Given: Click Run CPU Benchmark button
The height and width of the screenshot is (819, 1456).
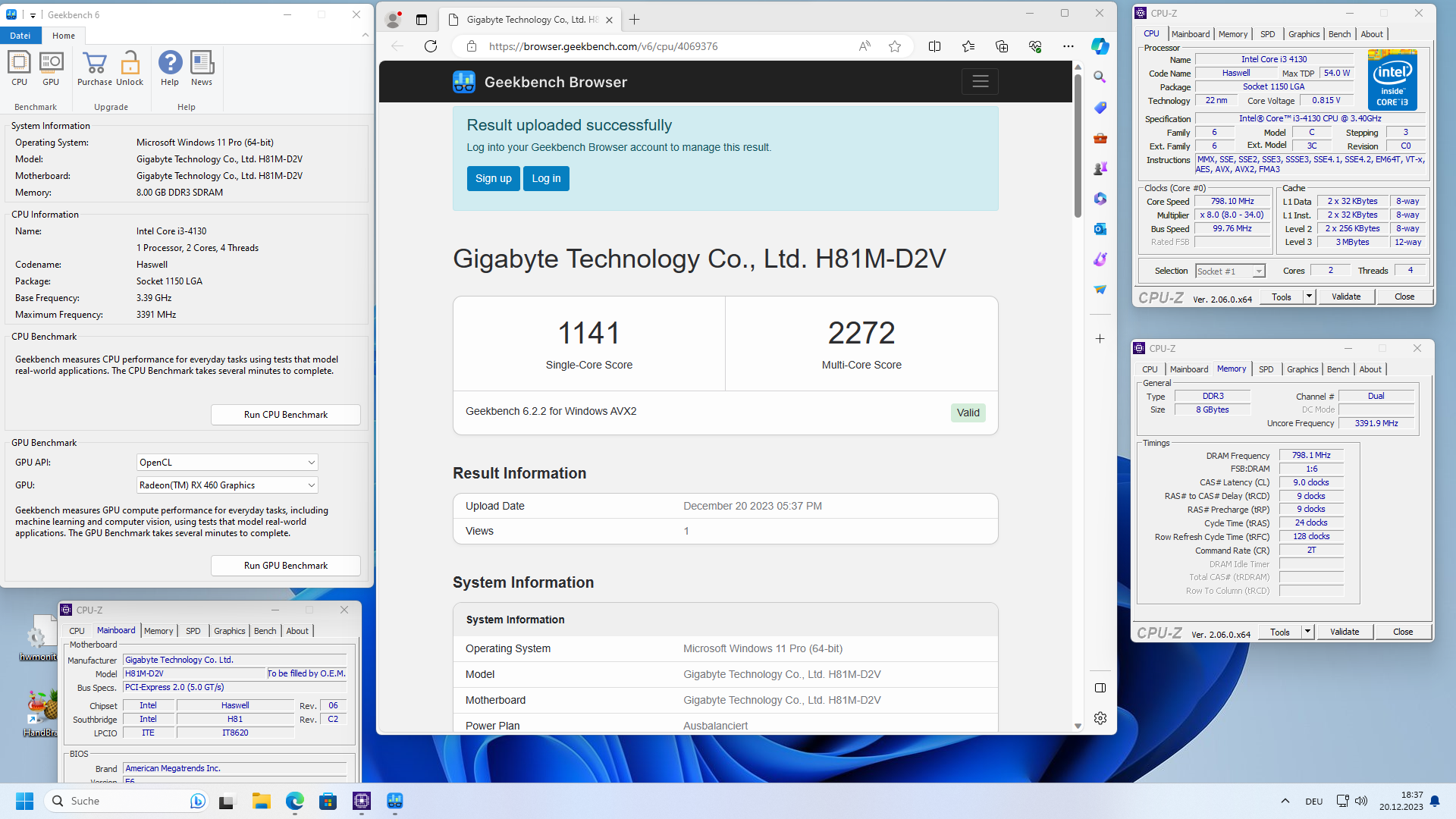Looking at the screenshot, I should [x=286, y=415].
